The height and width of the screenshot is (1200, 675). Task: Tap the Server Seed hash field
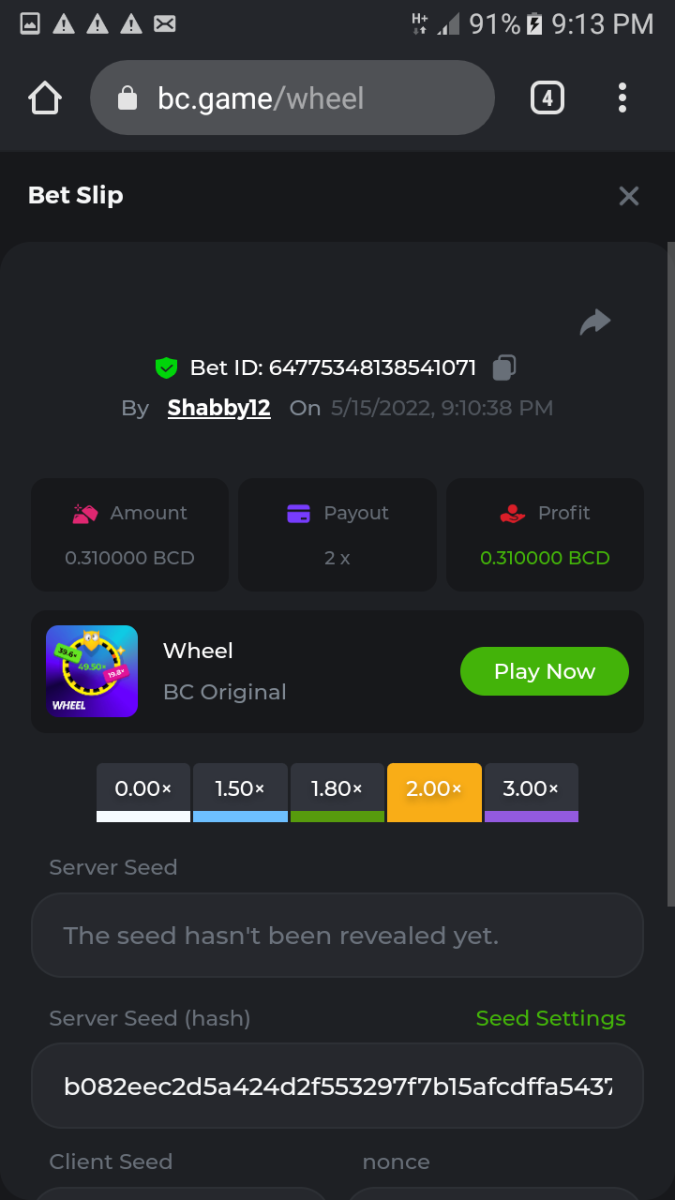pos(337,1086)
